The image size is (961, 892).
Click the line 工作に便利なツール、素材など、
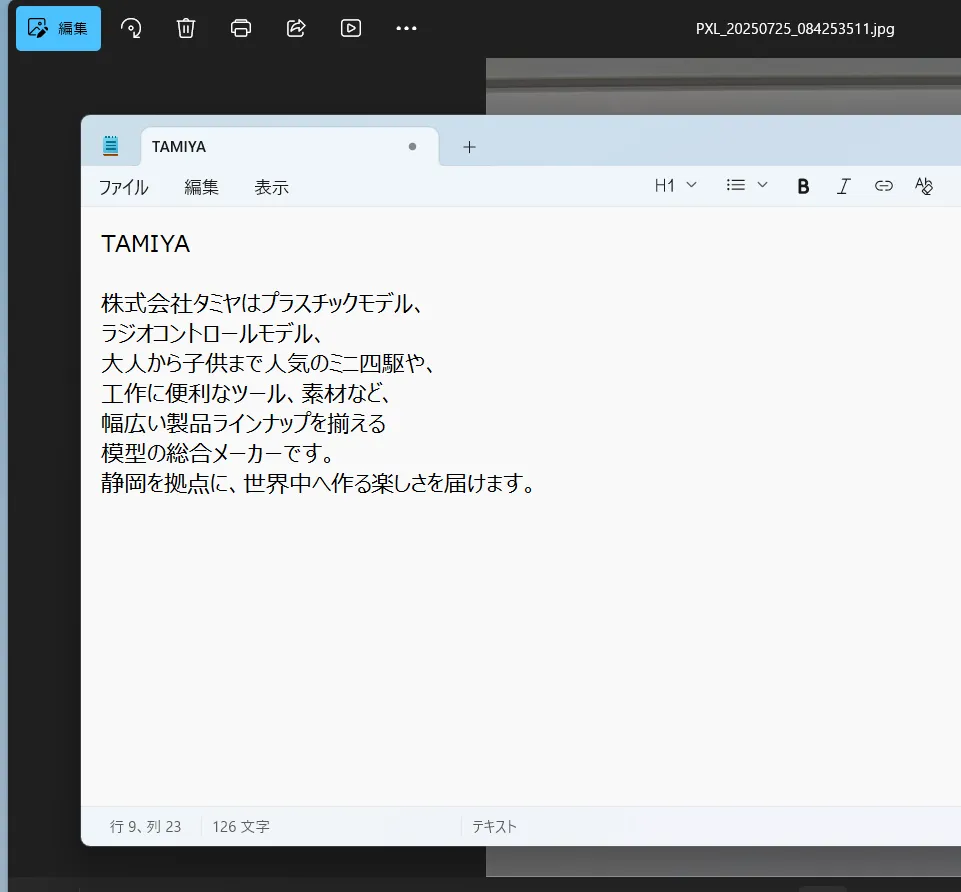tap(246, 394)
